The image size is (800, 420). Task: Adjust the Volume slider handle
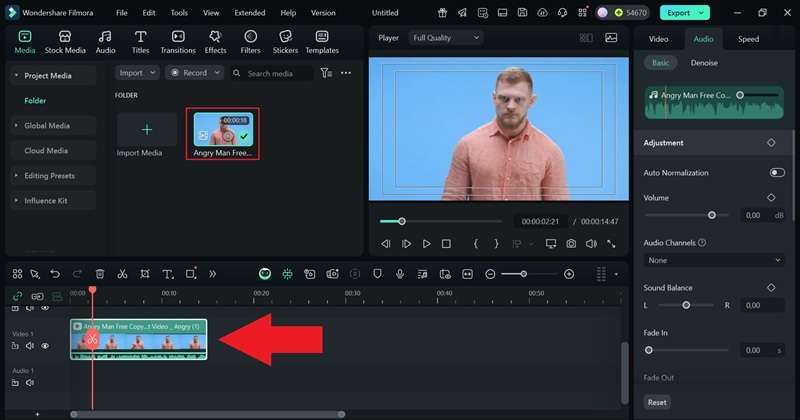pos(712,215)
